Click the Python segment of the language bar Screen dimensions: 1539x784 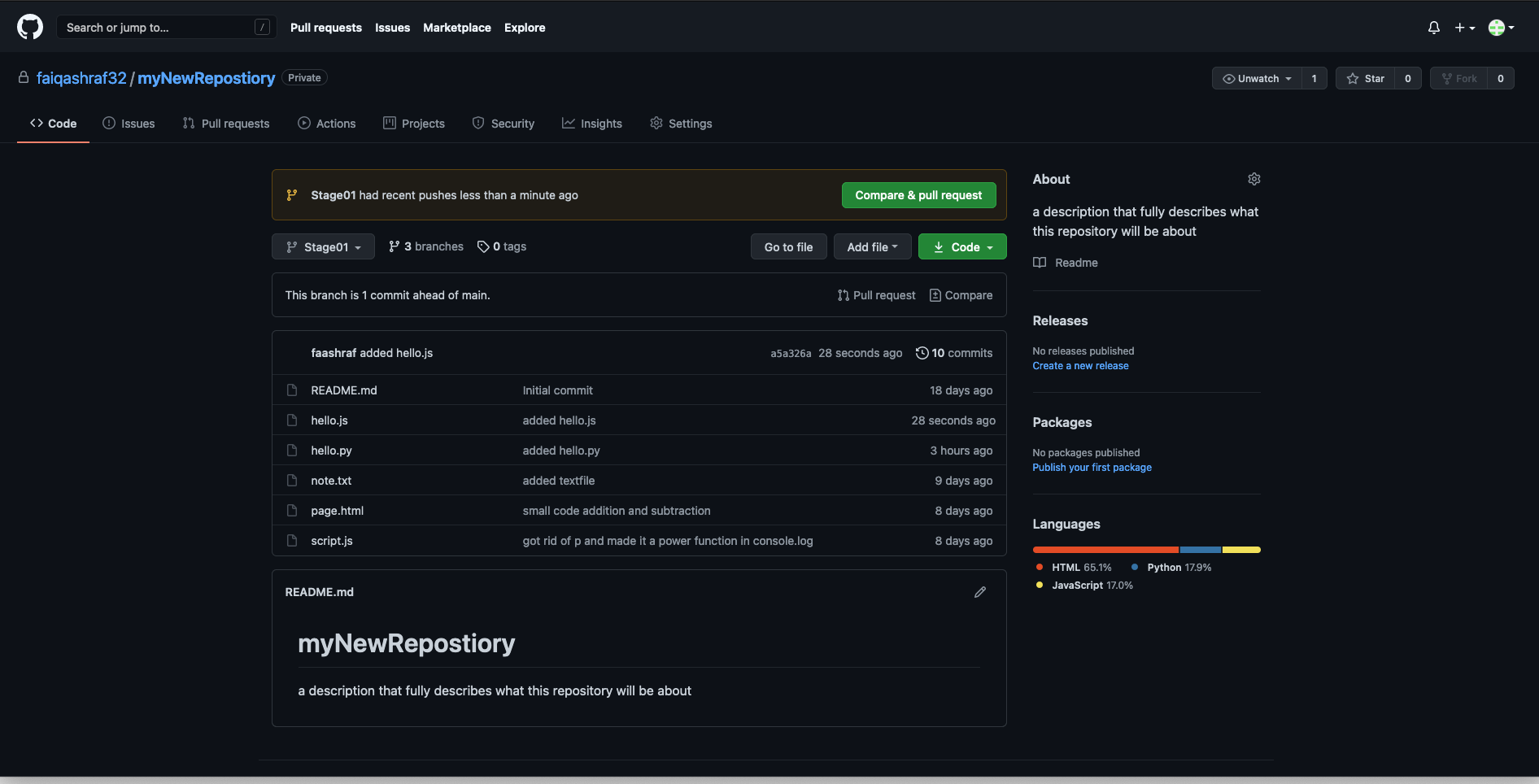coord(1201,550)
